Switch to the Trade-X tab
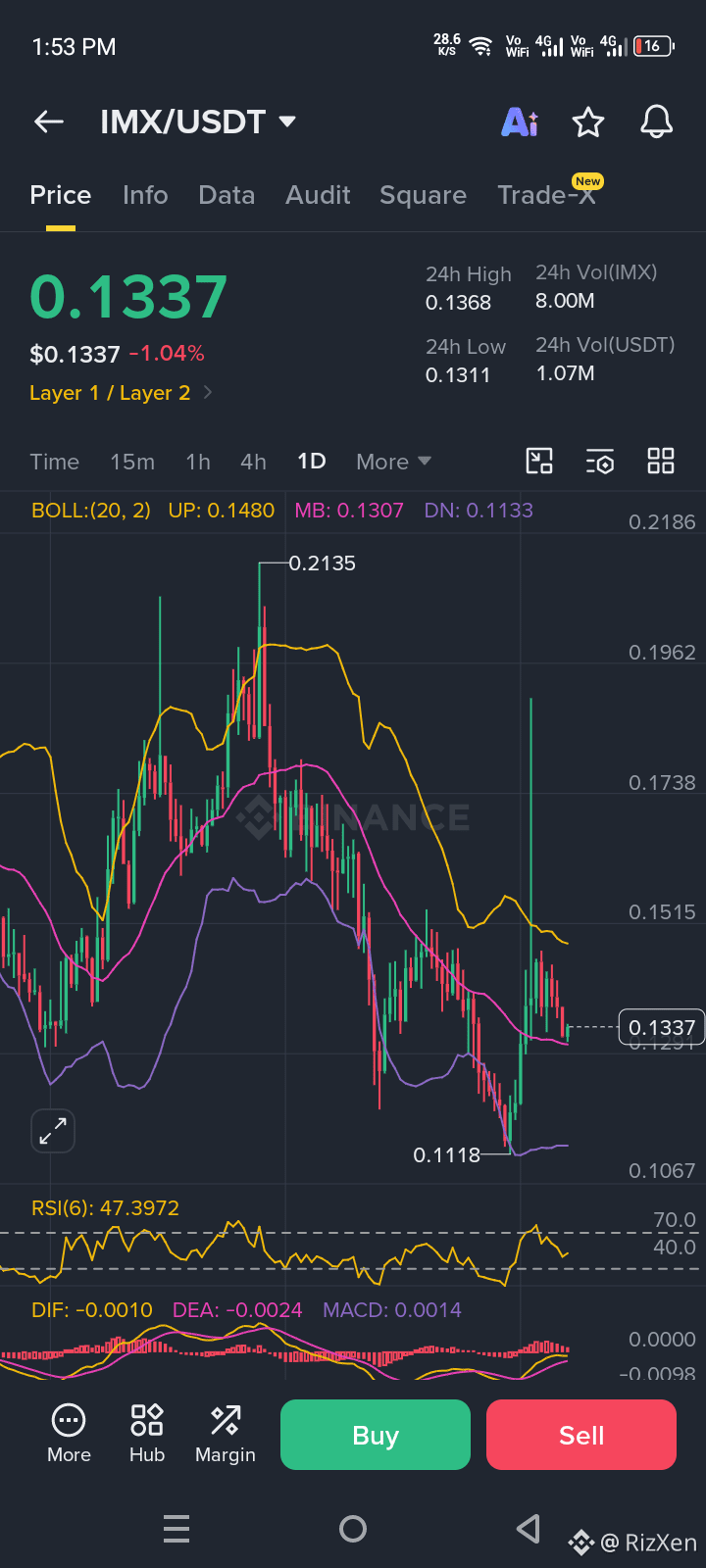The image size is (706, 1568). (x=546, y=195)
